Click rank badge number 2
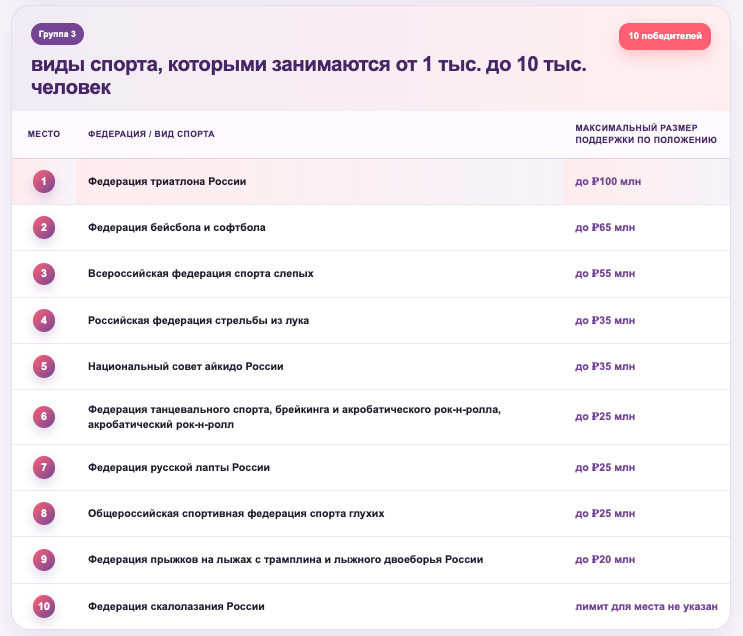Viewport: 743px width, 636px height. pos(44,227)
